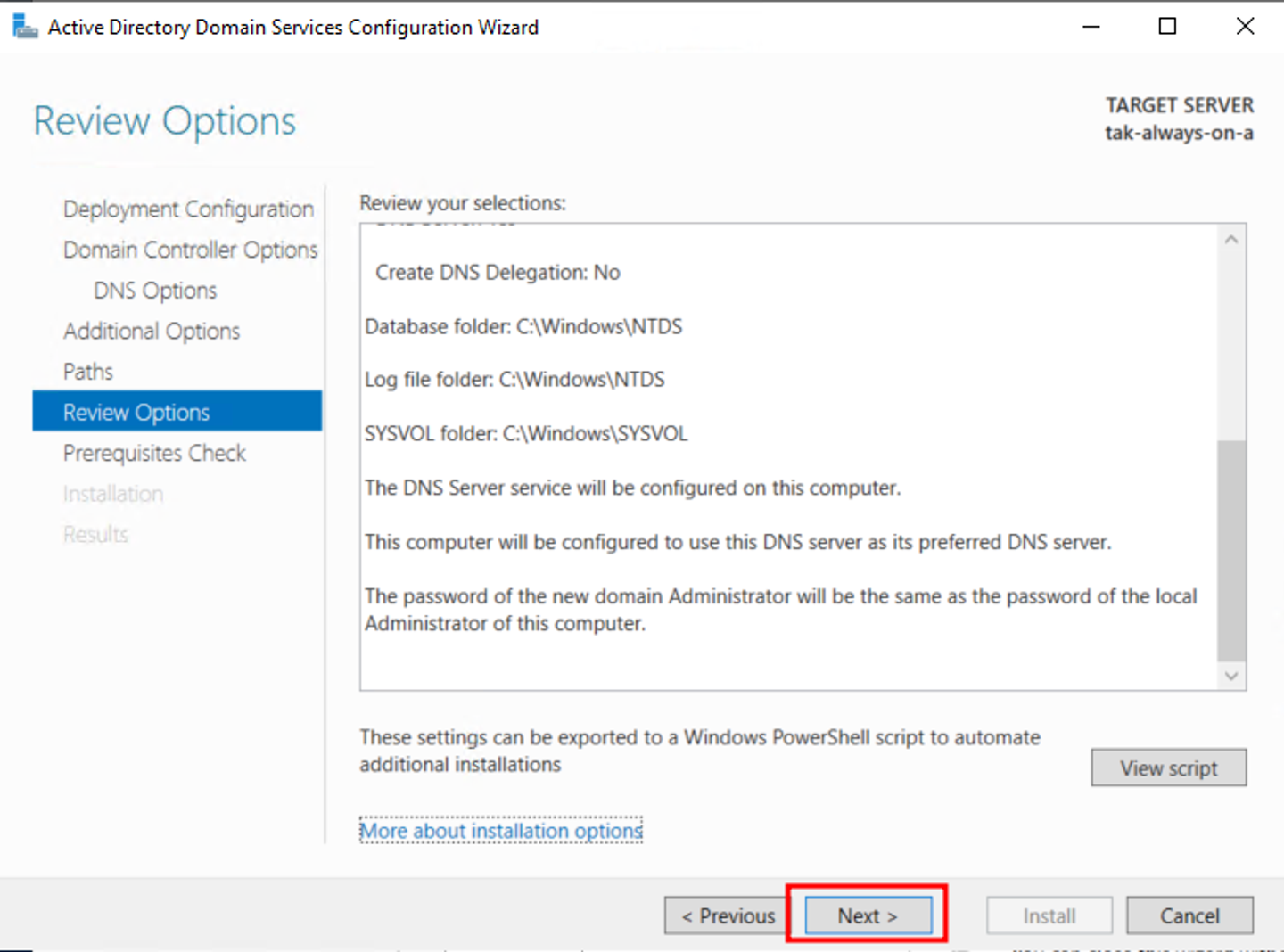Go to Paths step
This screenshot has width=1284, height=952.
(x=88, y=372)
